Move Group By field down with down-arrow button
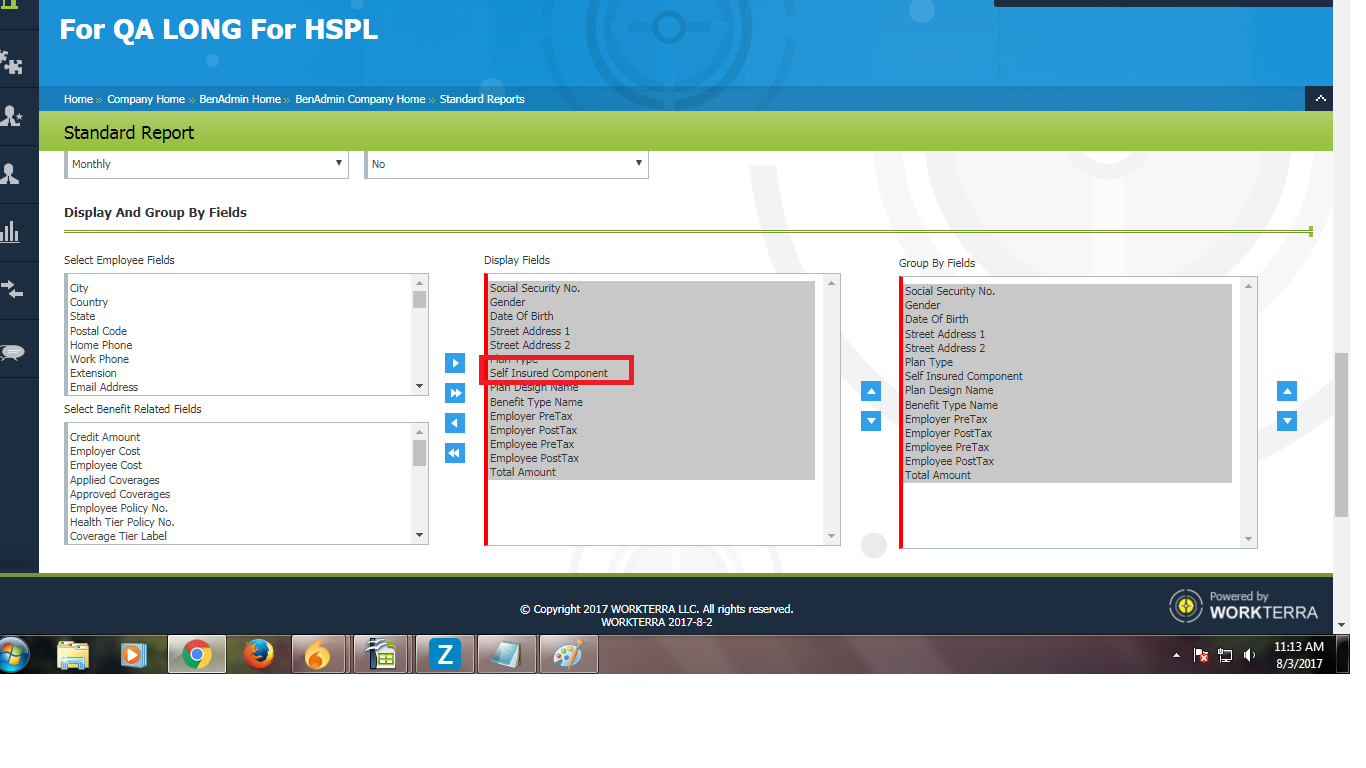 [1287, 421]
